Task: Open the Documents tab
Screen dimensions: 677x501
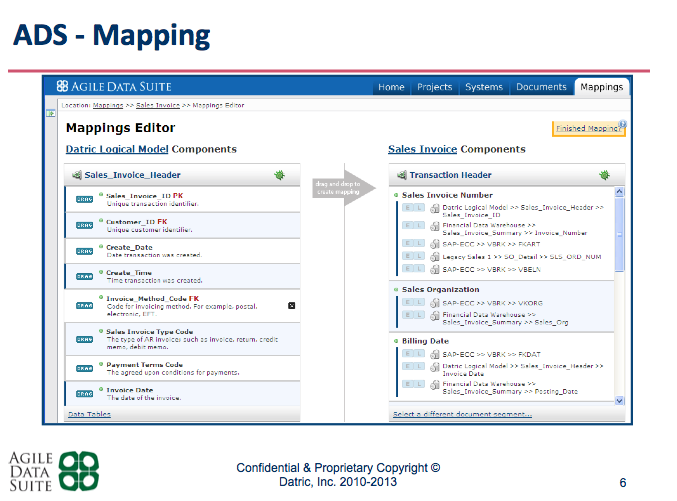Action: pyautogui.click(x=541, y=87)
